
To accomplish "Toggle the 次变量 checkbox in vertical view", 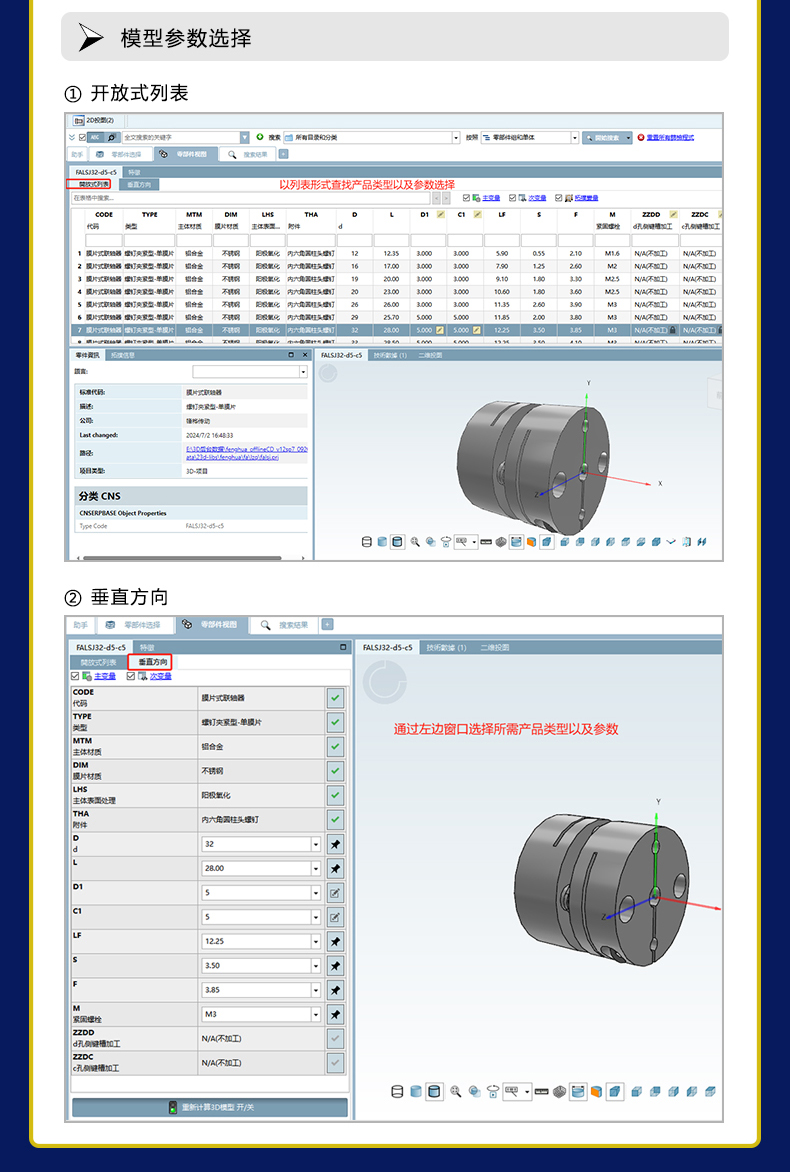I will pos(131,676).
